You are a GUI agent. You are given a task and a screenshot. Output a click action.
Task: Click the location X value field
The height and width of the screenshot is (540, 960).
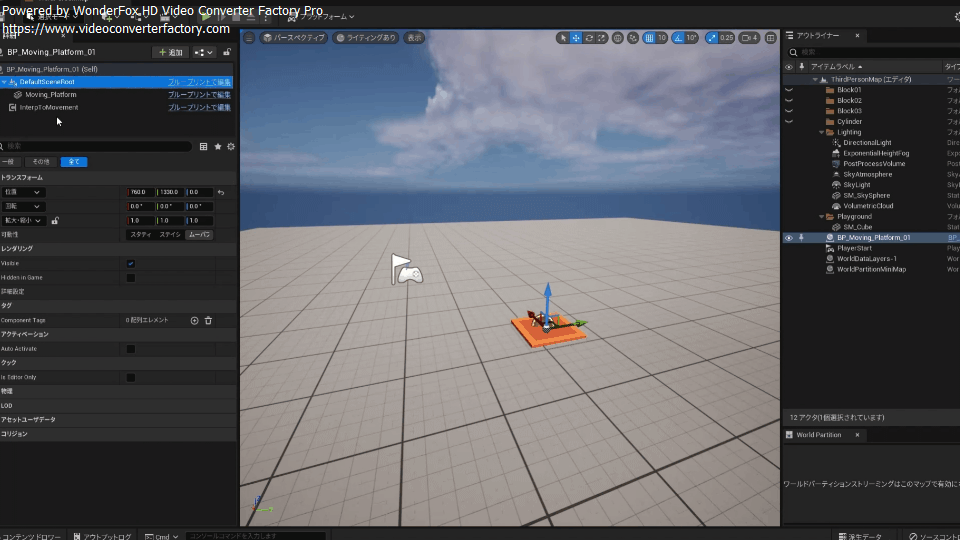(x=140, y=192)
